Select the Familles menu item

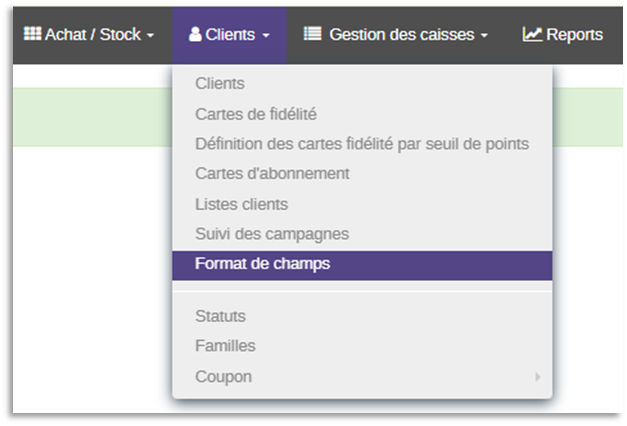(x=225, y=346)
